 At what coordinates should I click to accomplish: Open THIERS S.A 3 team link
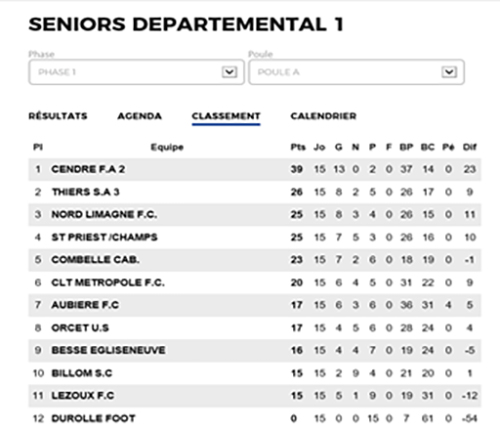85,192
